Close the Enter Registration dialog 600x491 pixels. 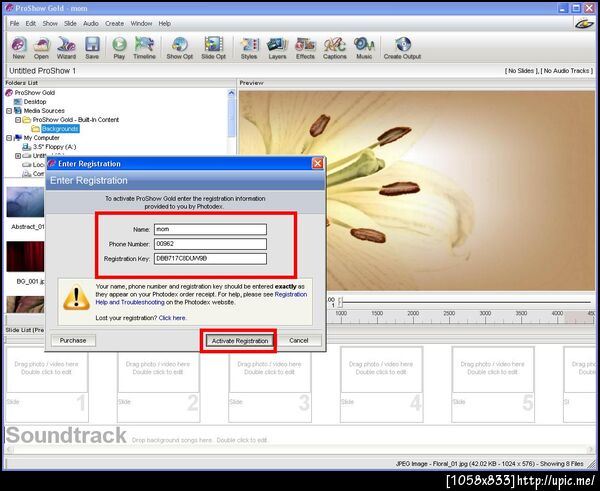[318, 163]
